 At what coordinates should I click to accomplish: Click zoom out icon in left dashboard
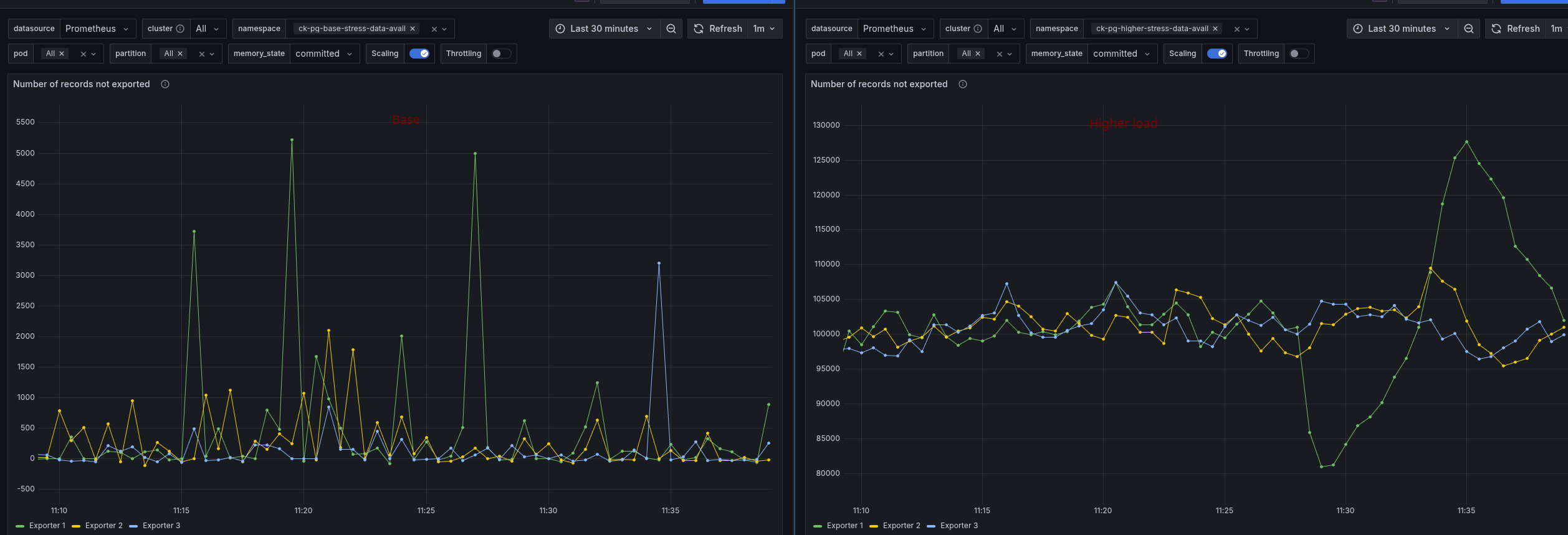click(x=671, y=29)
